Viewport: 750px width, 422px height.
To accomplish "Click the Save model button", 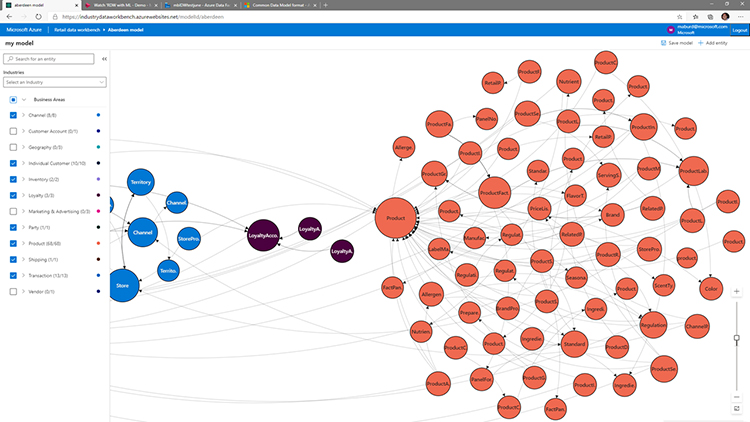I will click(x=679, y=44).
